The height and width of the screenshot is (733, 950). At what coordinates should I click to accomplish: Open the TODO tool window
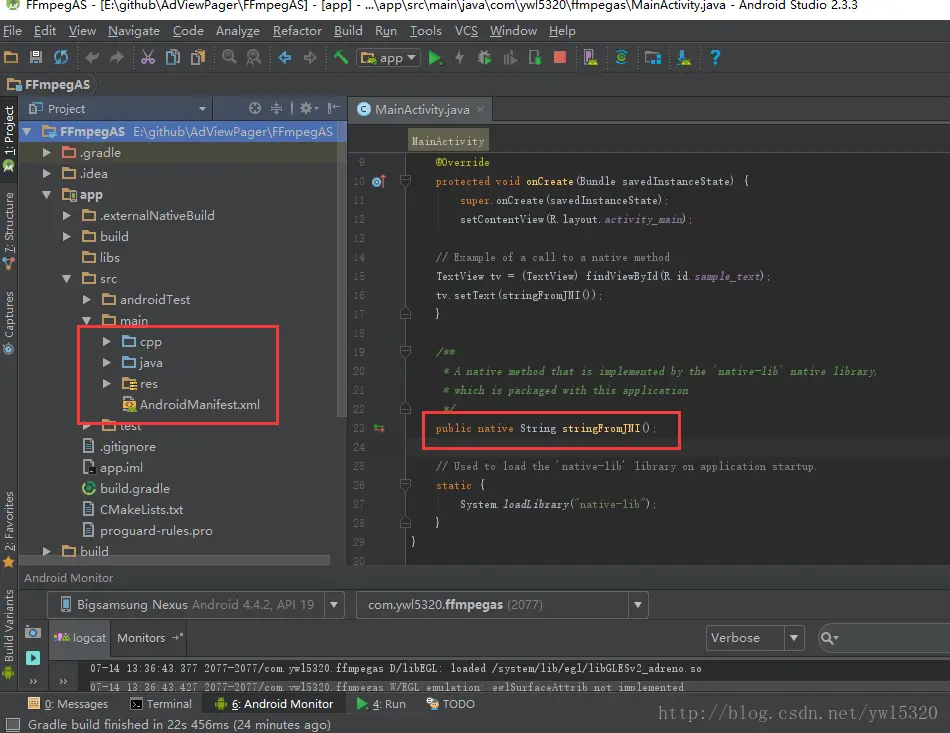(x=451, y=704)
